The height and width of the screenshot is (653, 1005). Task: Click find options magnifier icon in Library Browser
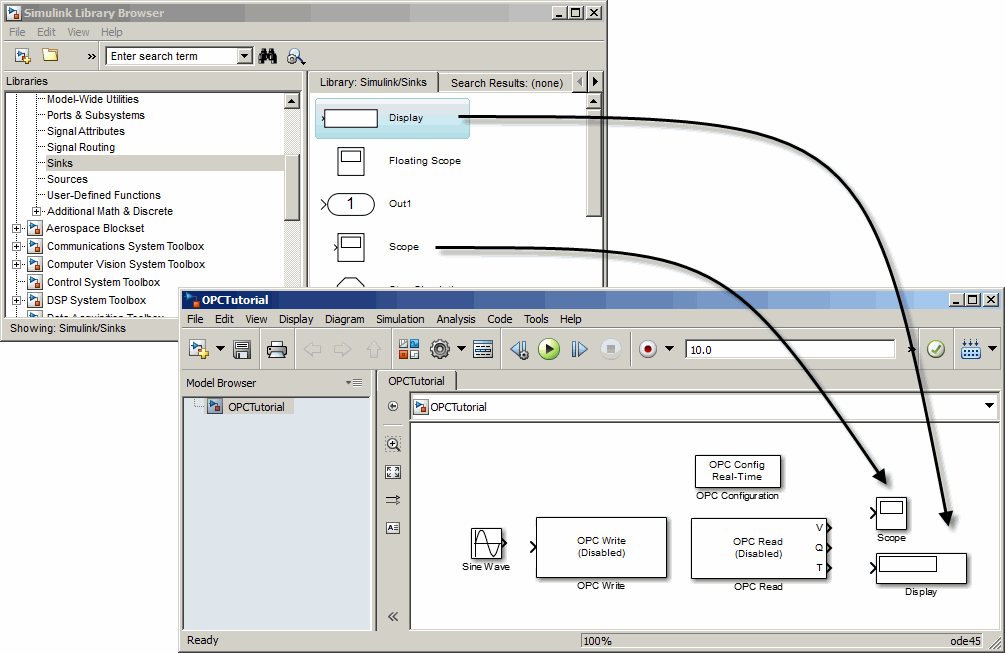pyautogui.click(x=295, y=56)
